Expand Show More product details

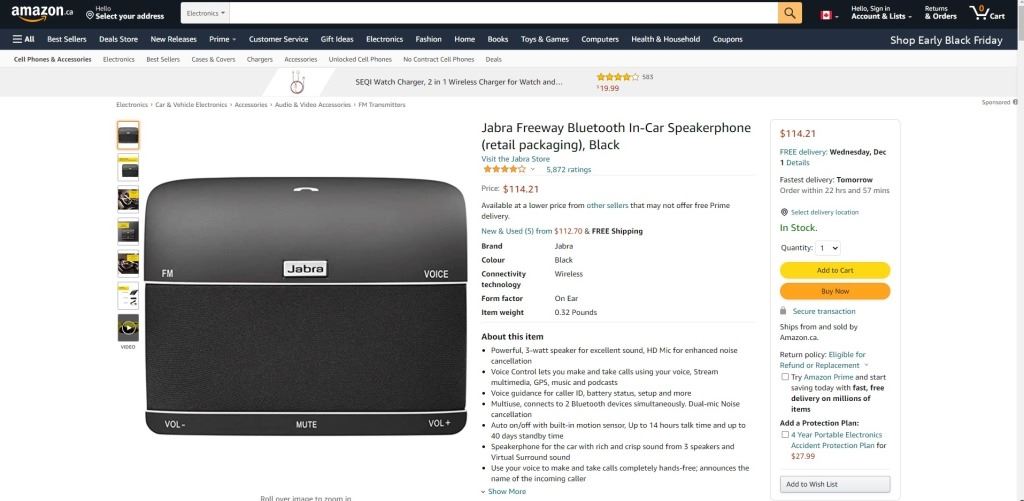pos(504,491)
